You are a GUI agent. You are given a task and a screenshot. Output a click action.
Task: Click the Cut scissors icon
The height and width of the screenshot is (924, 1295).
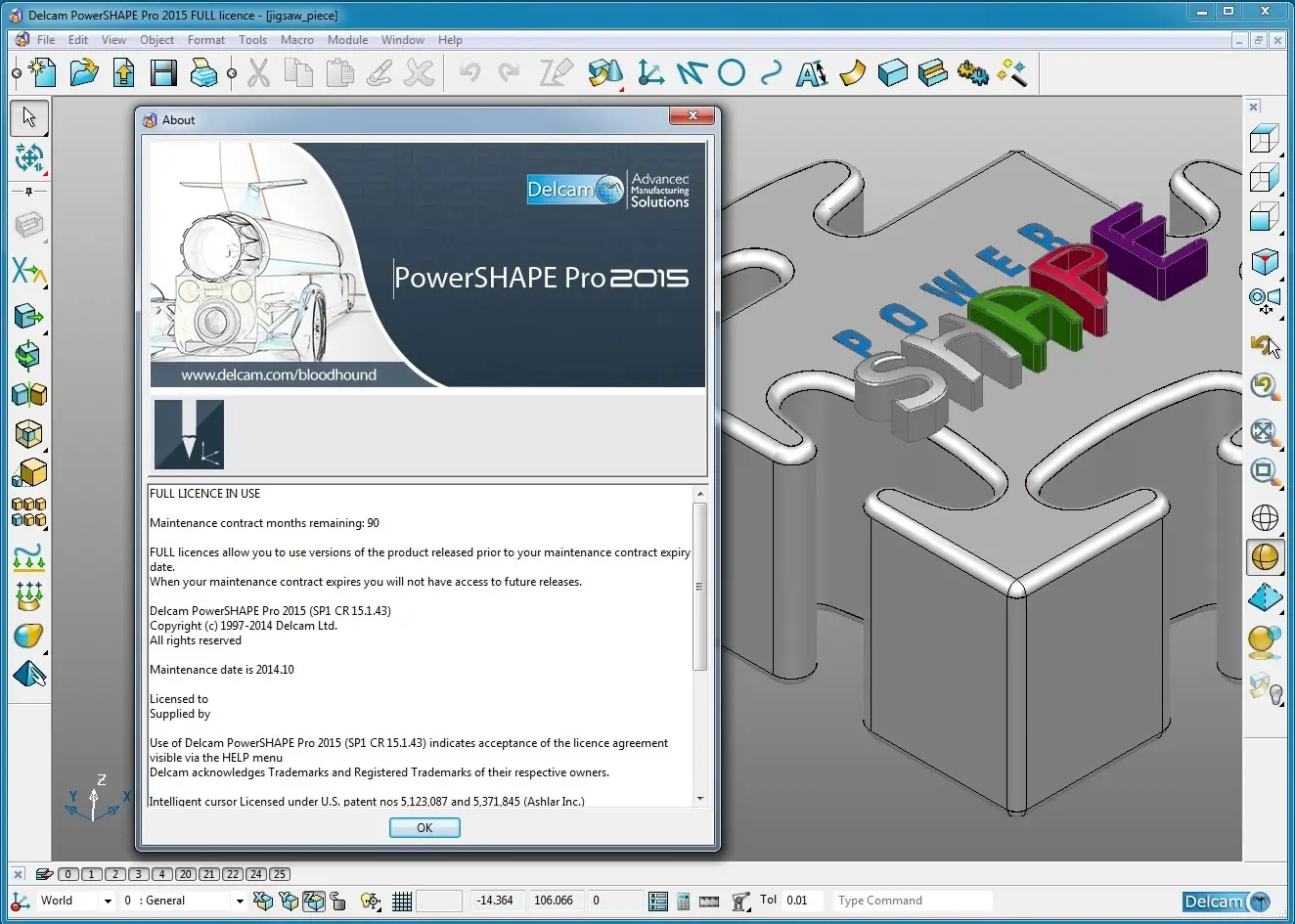pos(258,73)
